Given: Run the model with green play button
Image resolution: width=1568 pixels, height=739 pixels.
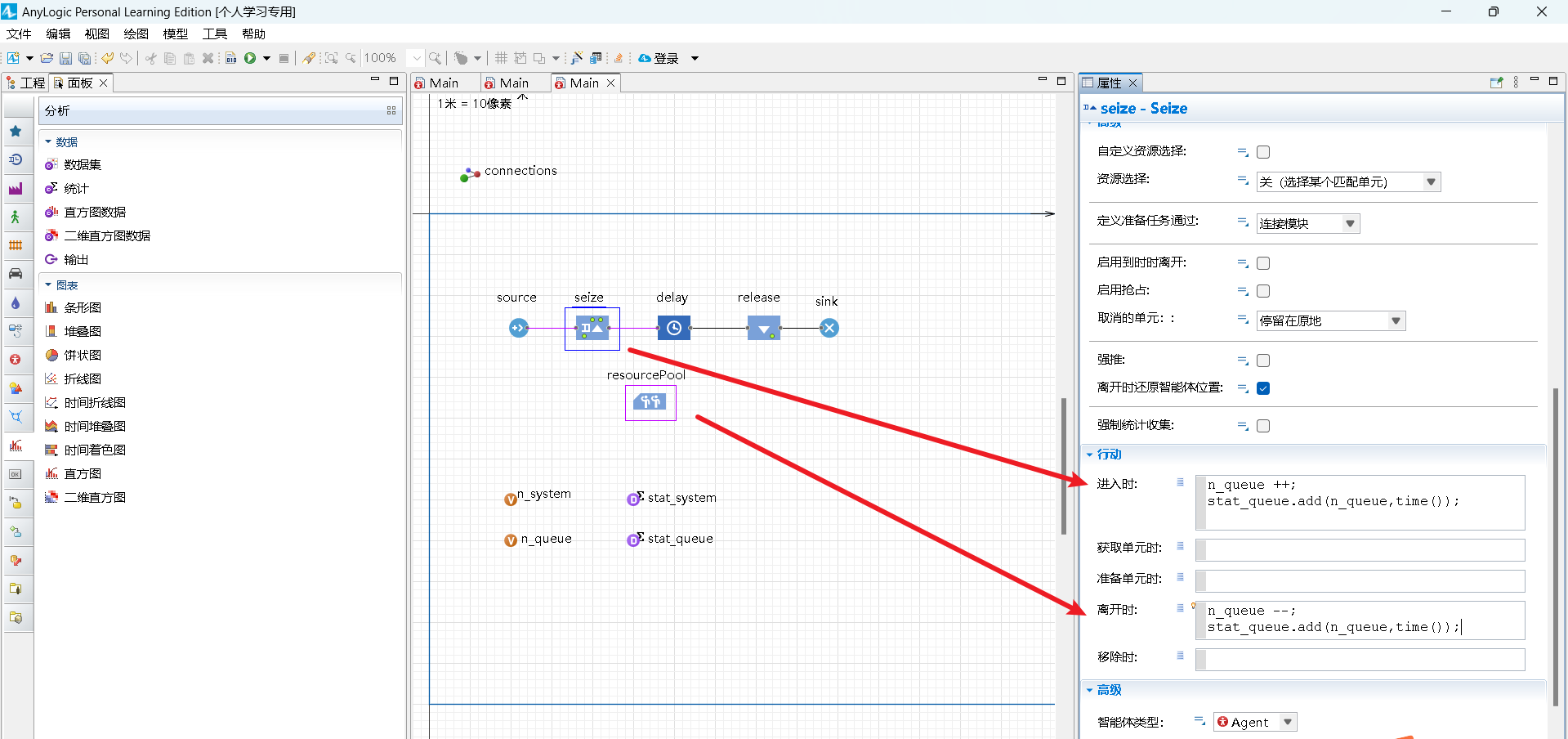Looking at the screenshot, I should (x=250, y=58).
